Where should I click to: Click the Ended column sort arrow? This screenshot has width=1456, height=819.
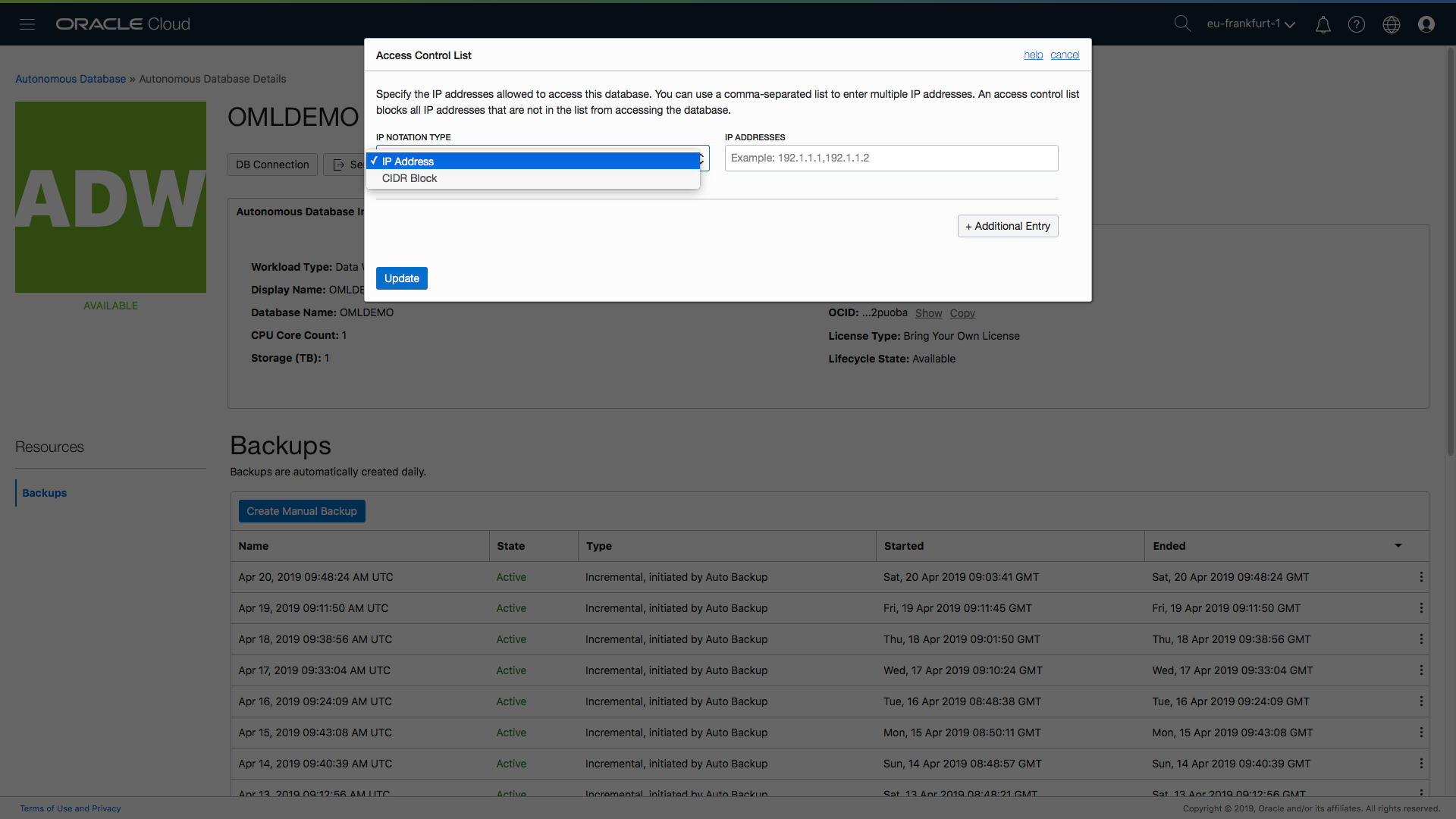1398,546
